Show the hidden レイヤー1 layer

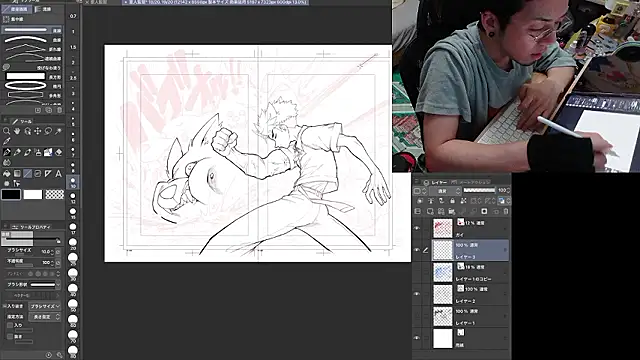click(417, 316)
